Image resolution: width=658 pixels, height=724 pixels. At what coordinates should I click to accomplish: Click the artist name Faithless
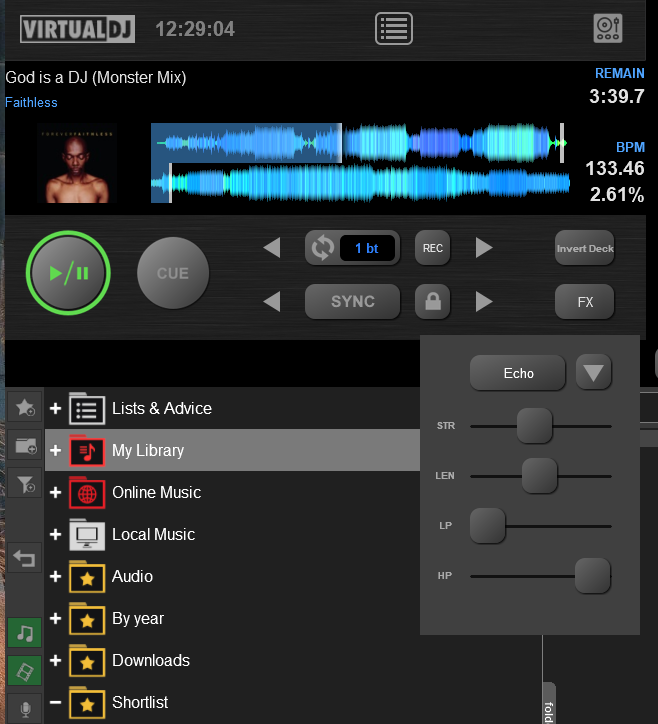click(x=31, y=103)
